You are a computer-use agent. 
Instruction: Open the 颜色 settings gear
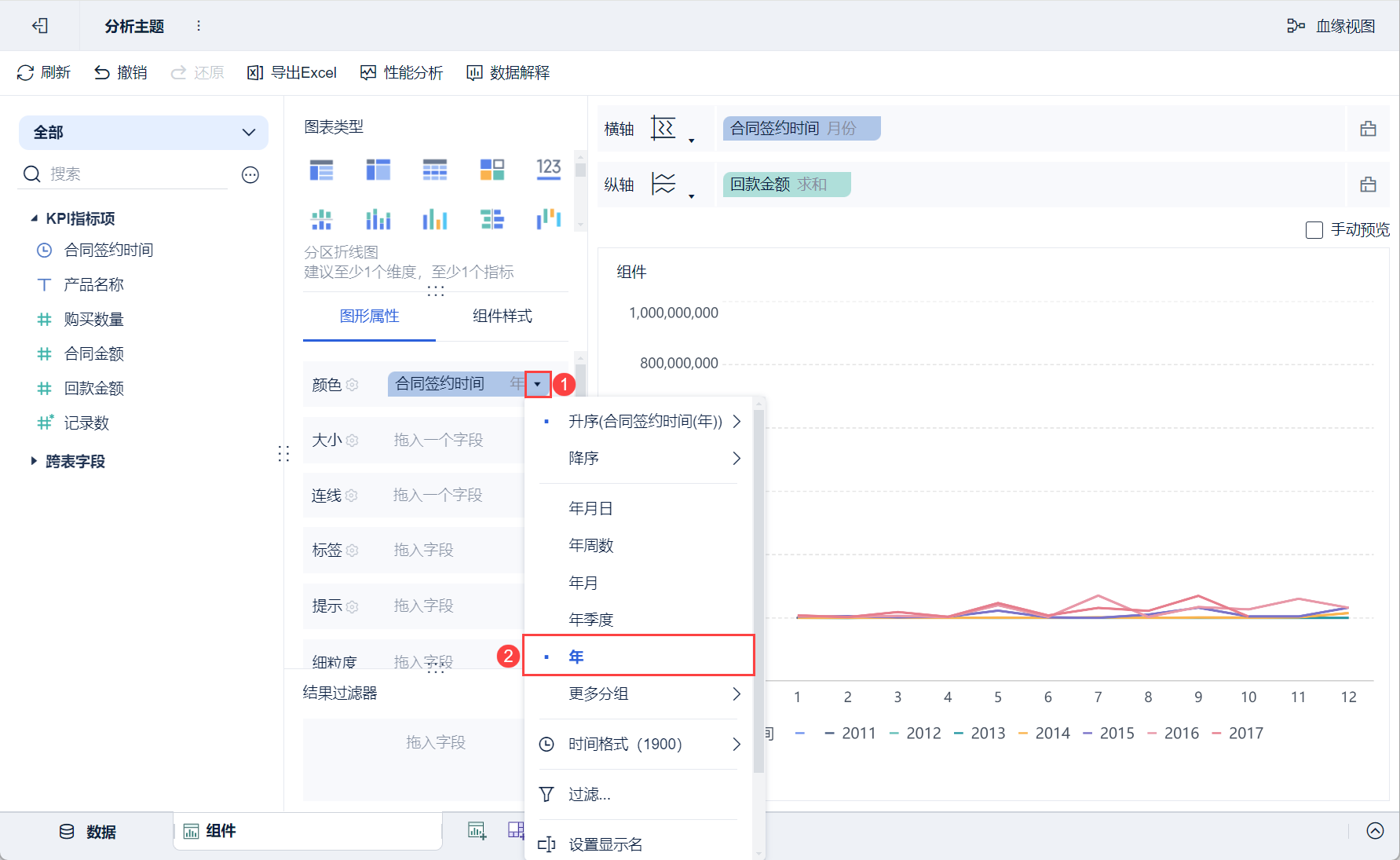point(353,385)
